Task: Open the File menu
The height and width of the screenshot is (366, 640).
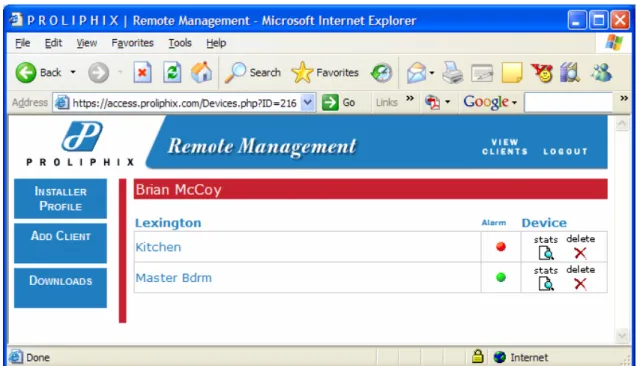Action: 22,43
